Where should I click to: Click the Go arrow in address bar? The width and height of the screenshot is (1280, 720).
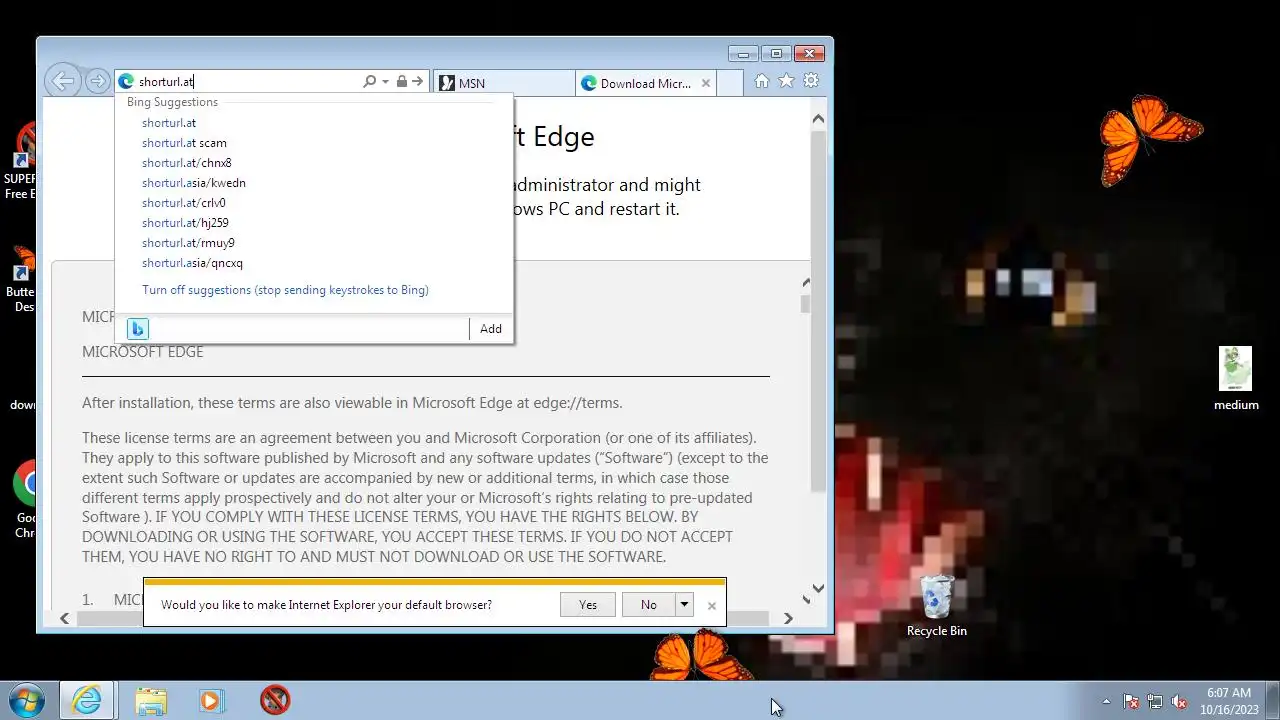click(418, 82)
